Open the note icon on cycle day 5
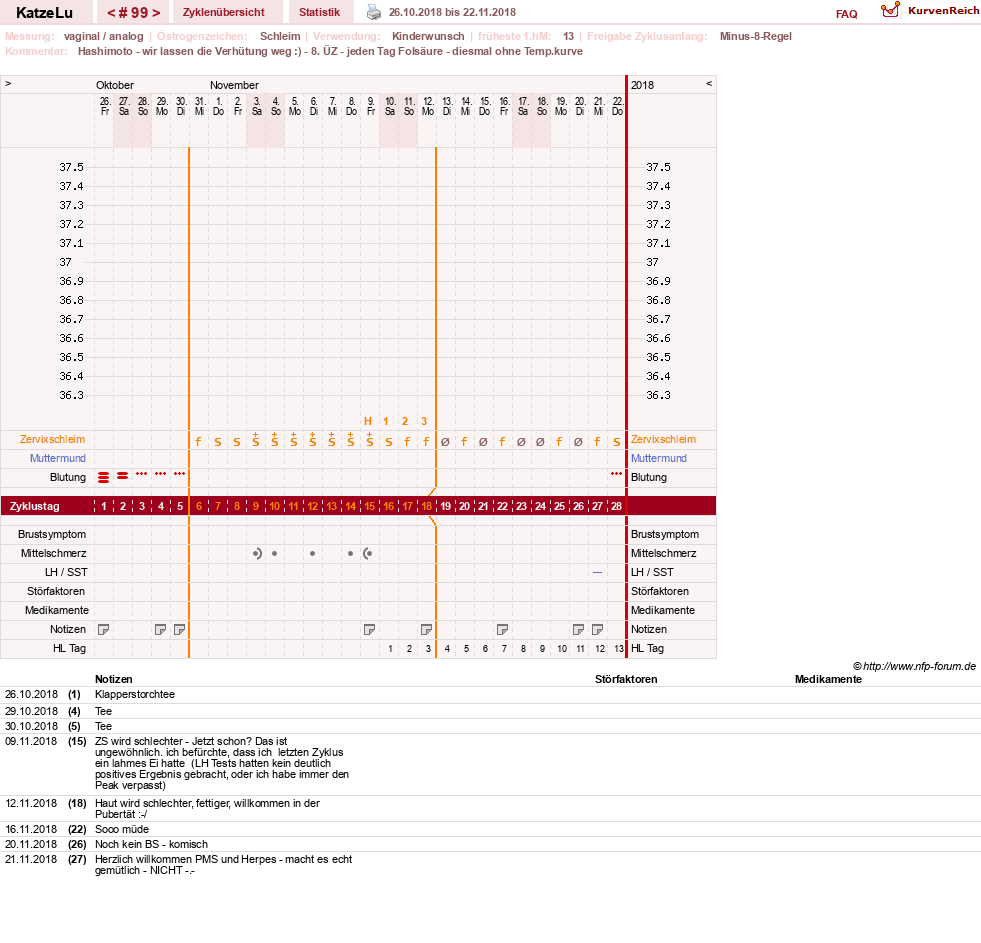981x943 pixels. point(180,630)
